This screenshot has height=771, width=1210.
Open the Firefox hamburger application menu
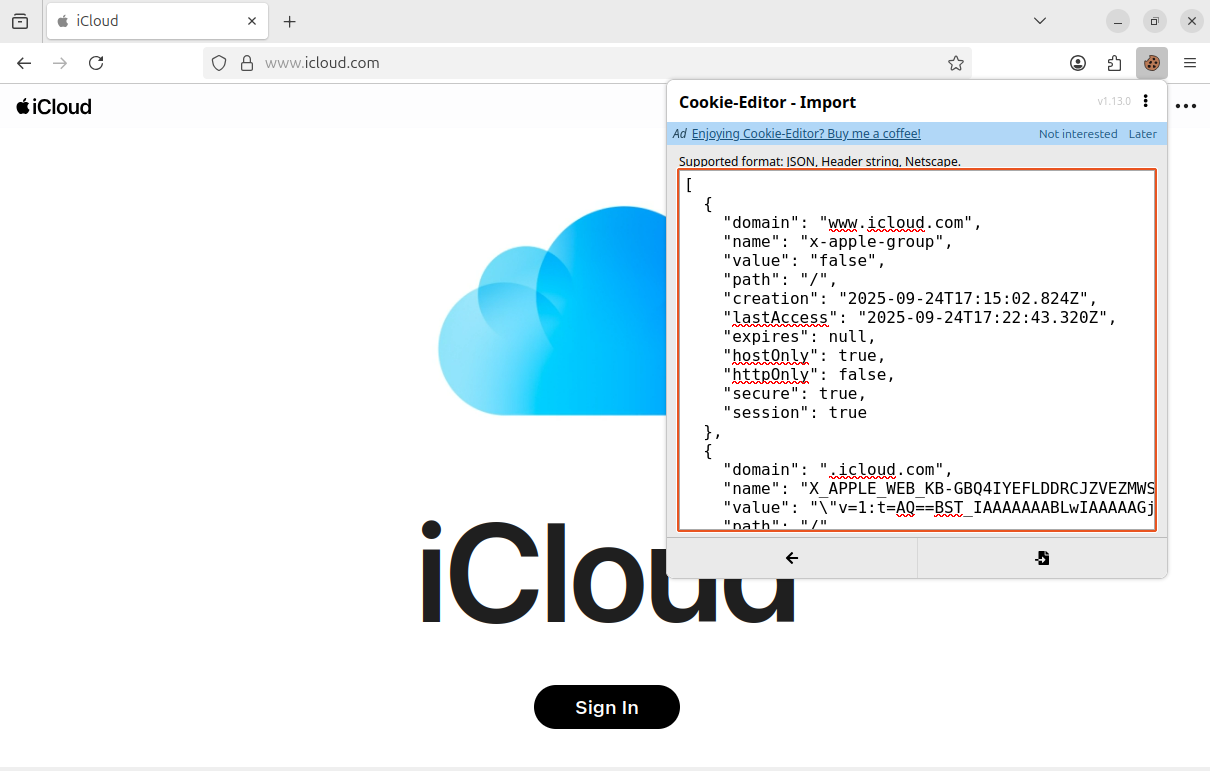(1190, 63)
